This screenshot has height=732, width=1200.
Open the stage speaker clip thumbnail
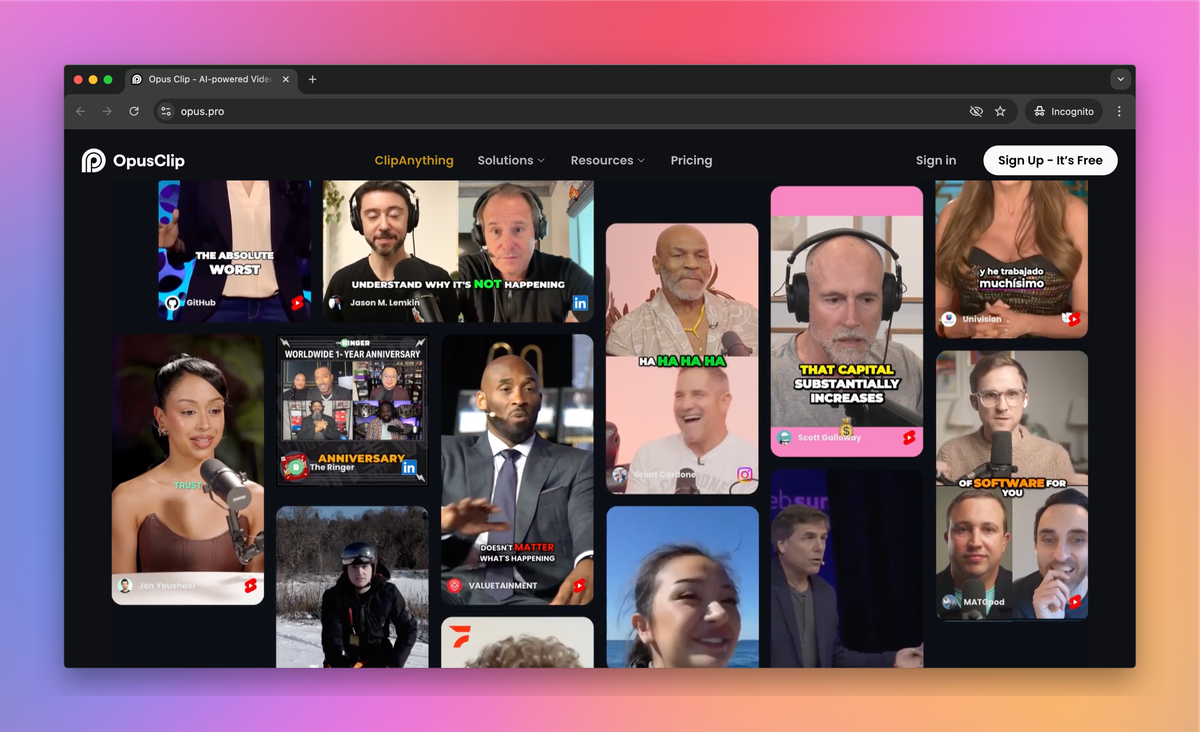click(847, 568)
